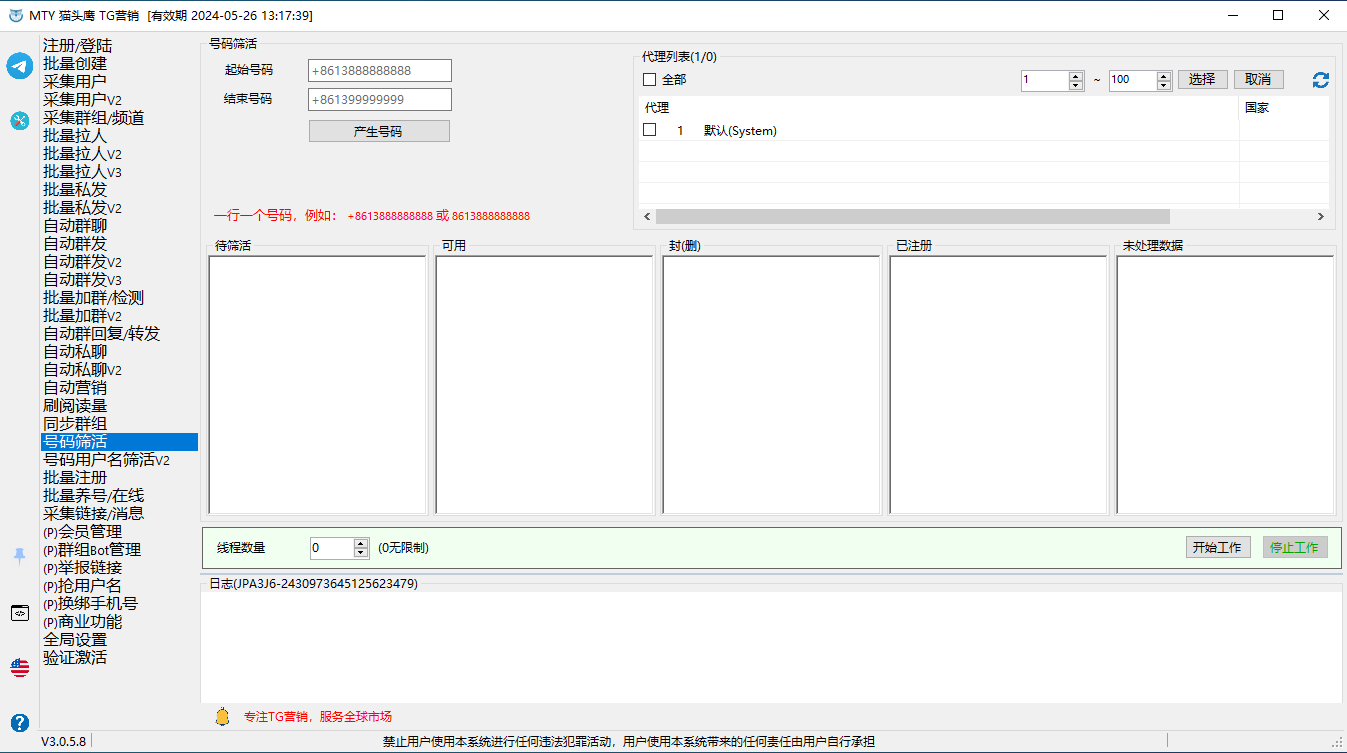Screen dimensions: 1347x753
Task: Click the blue pin icon in sidebar
Action: pos(19,556)
